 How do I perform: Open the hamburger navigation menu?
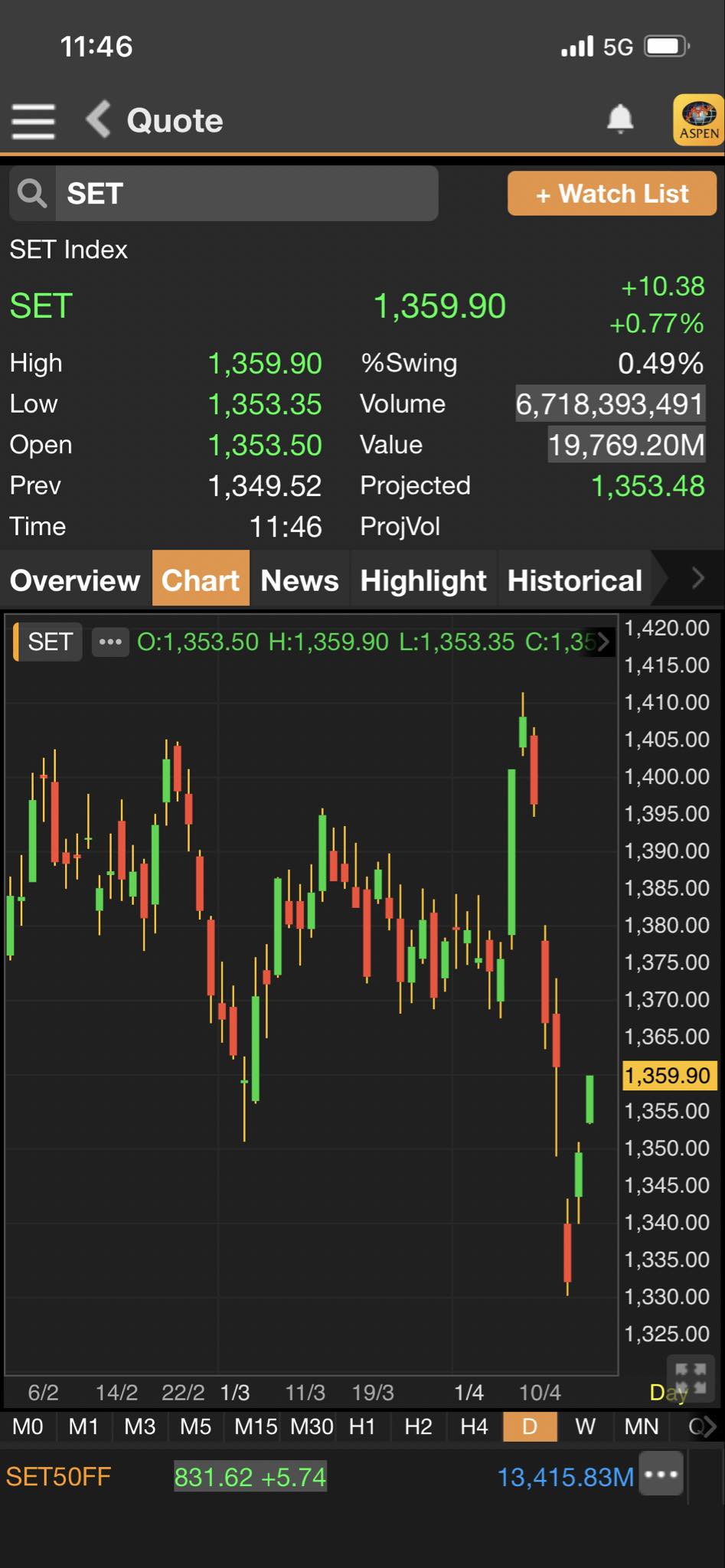tap(34, 121)
